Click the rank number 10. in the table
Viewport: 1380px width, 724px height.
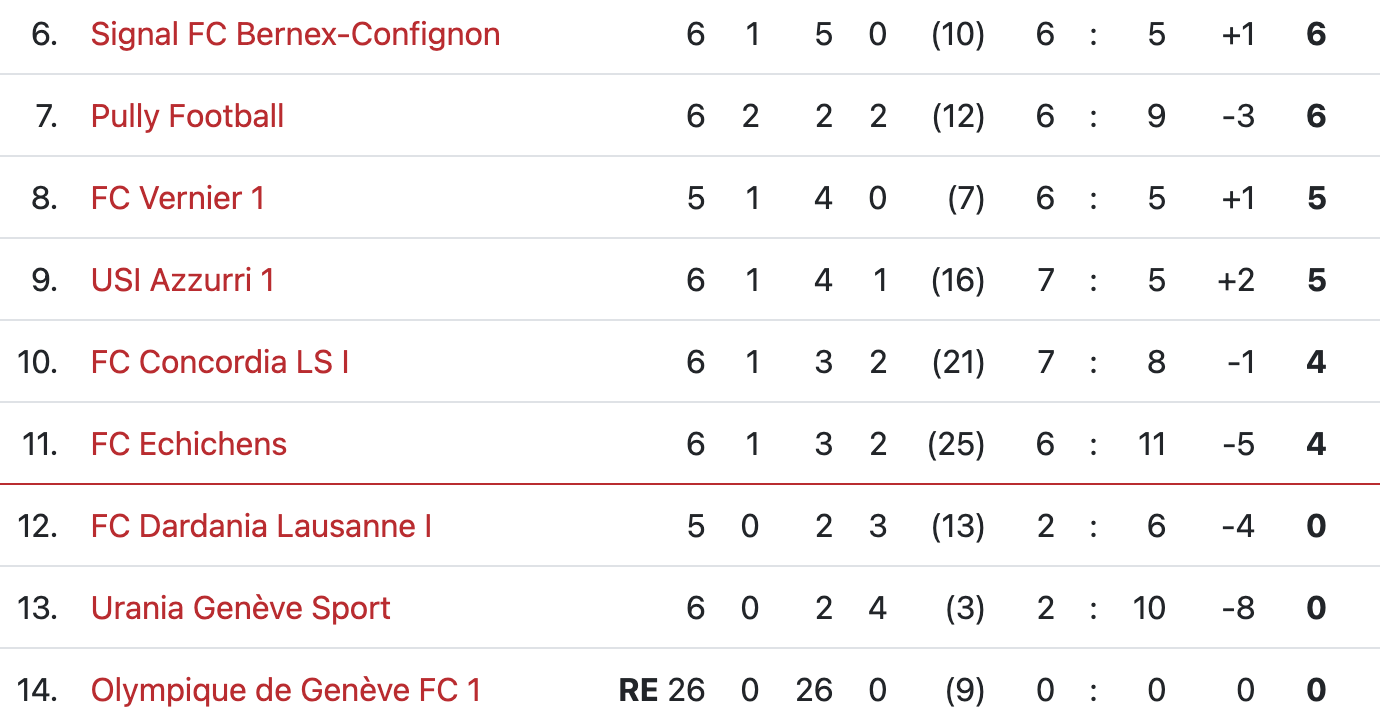tap(37, 363)
